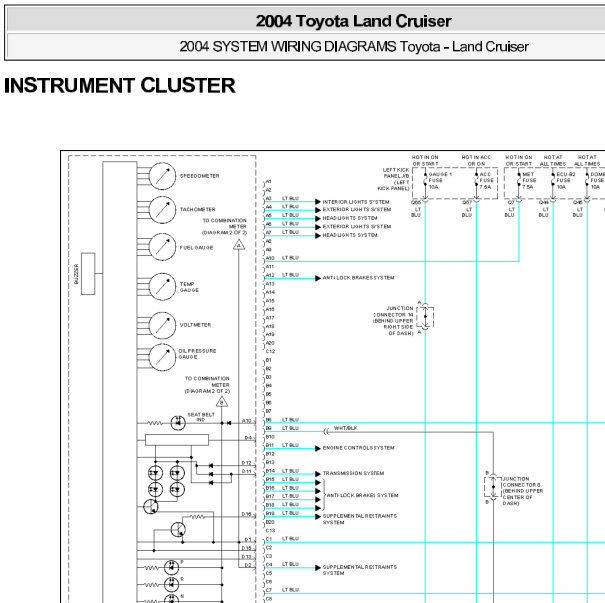Click the '2004 SYSTEM WIRING DIAGRAMS' subtitle line
This screenshot has height=603, width=605.
coord(354,47)
